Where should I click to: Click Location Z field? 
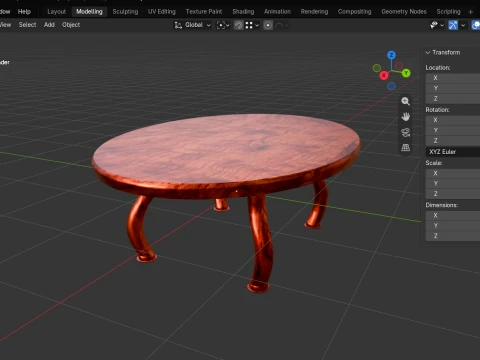(453, 99)
